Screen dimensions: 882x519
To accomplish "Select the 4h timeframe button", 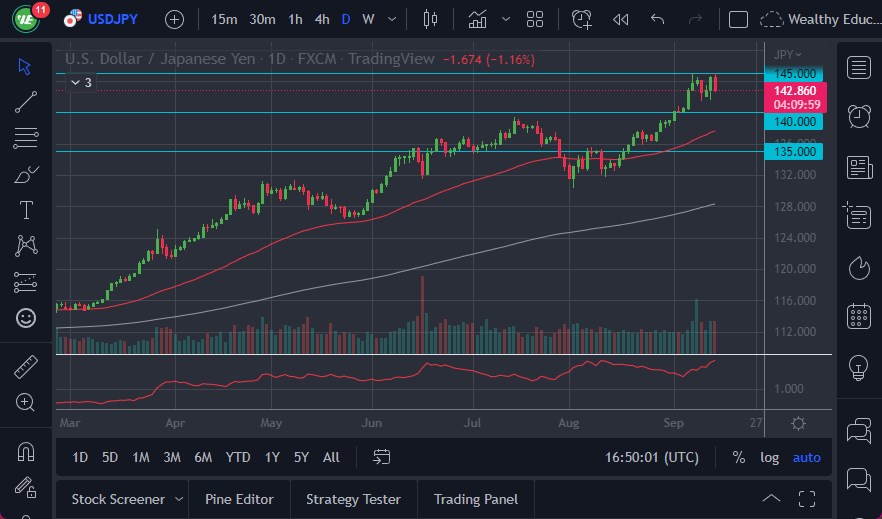I will pos(321,19).
